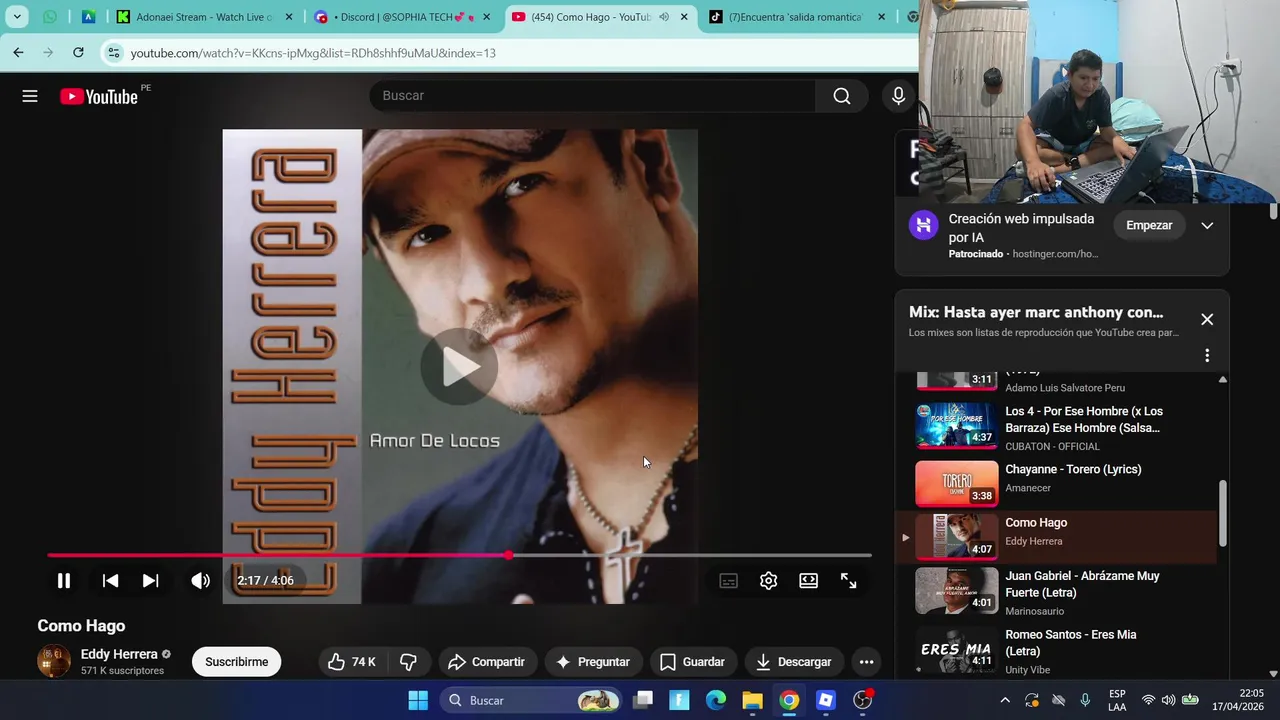Close the Como Hago YouTube tab
This screenshot has width=1280, height=720.
(x=685, y=17)
